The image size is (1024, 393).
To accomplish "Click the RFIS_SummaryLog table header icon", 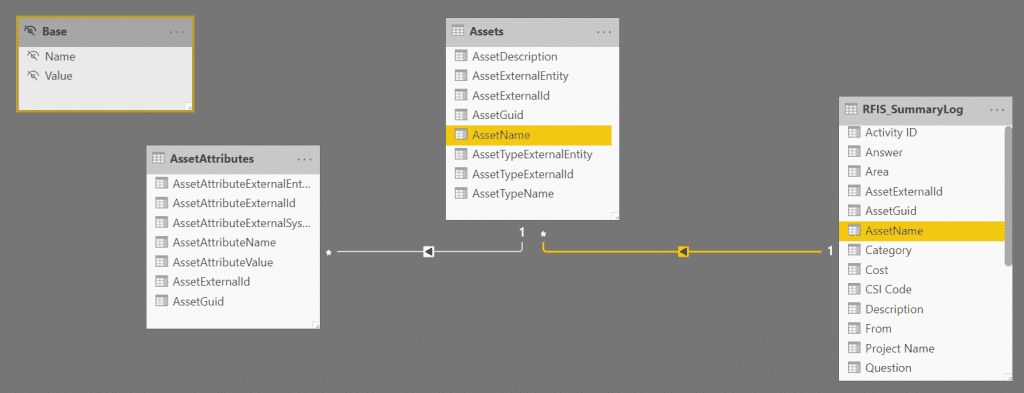I will [x=851, y=109].
